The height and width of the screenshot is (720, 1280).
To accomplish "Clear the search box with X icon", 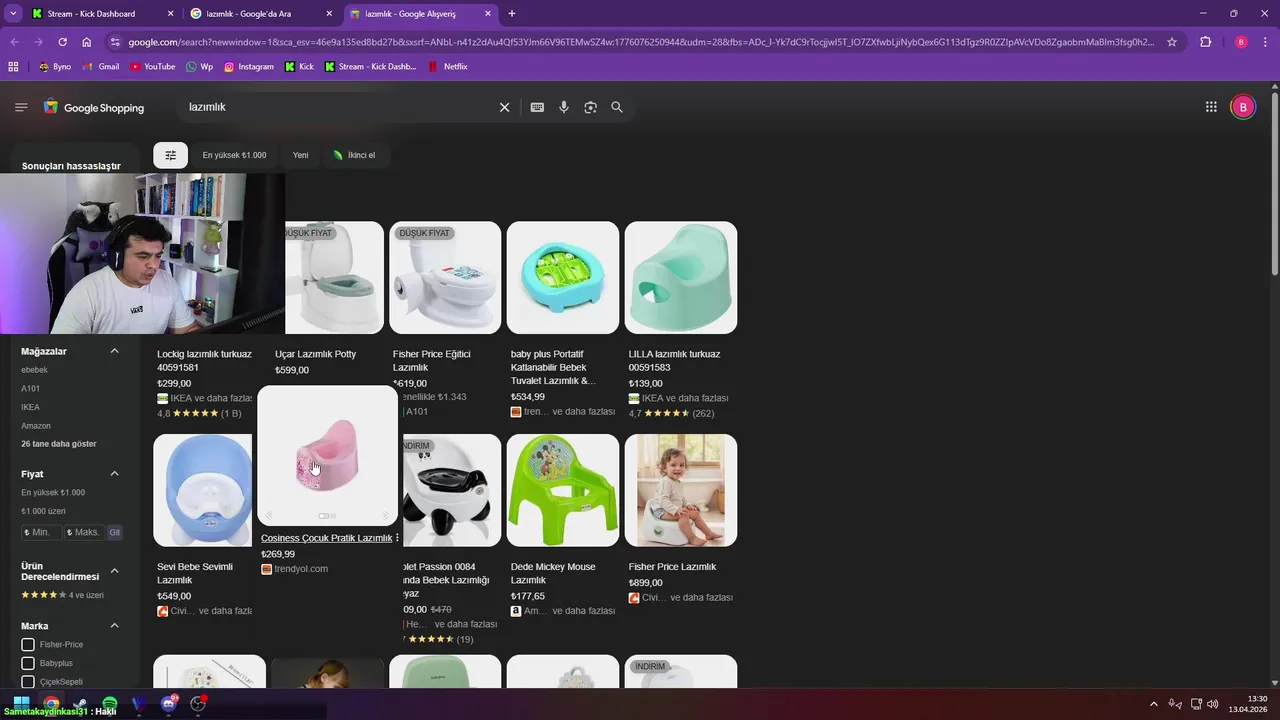I will (504, 107).
